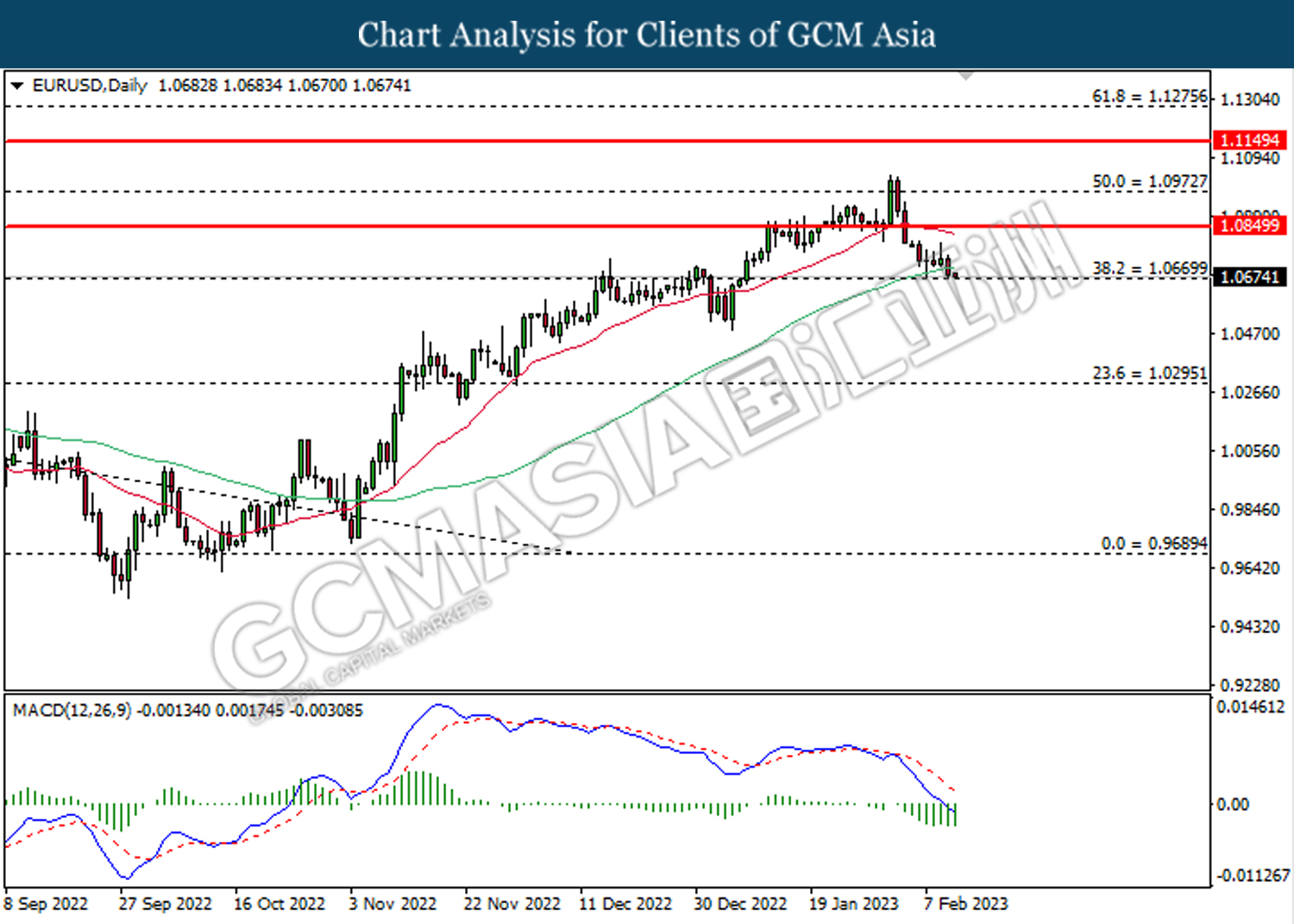1294x924 pixels.
Task: Click the -0.011267 MACD scale label
Action: click(x=1253, y=876)
